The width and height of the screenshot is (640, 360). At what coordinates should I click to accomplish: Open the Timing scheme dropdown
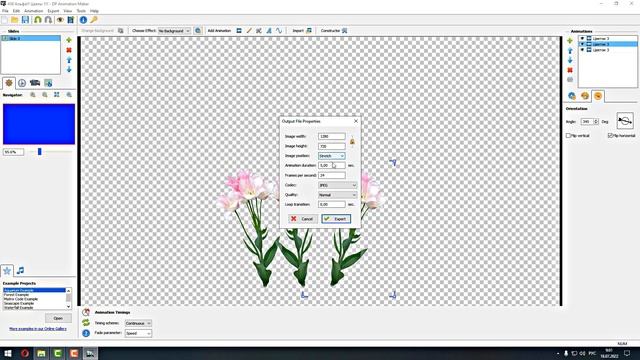click(x=138, y=323)
